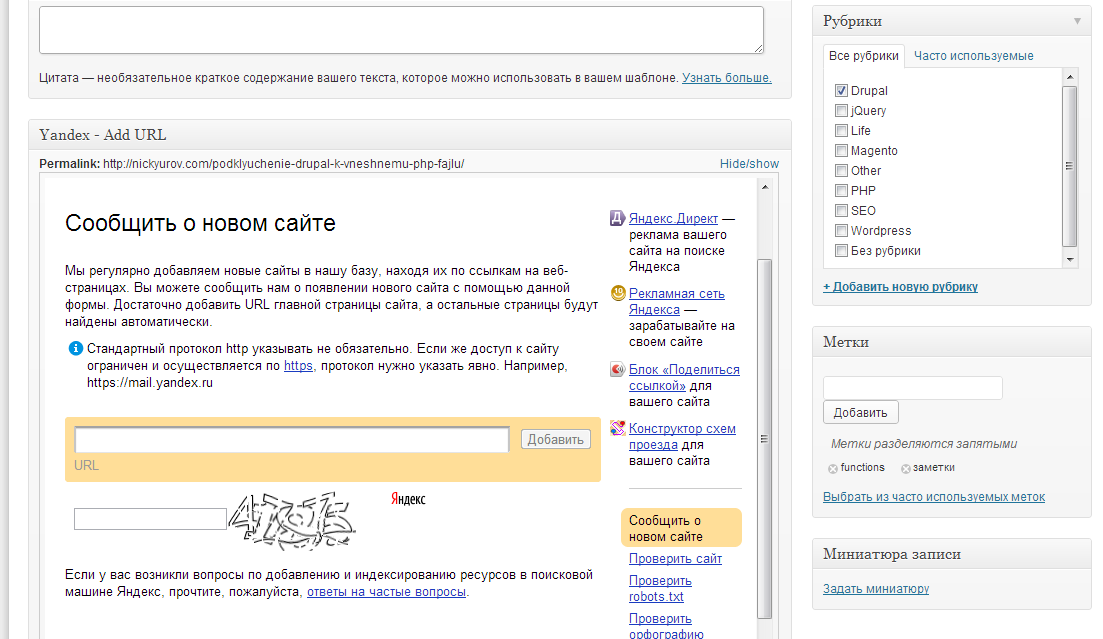Focus the tags input field under Метки
This screenshot has height=639, width=1103.
click(x=912, y=388)
